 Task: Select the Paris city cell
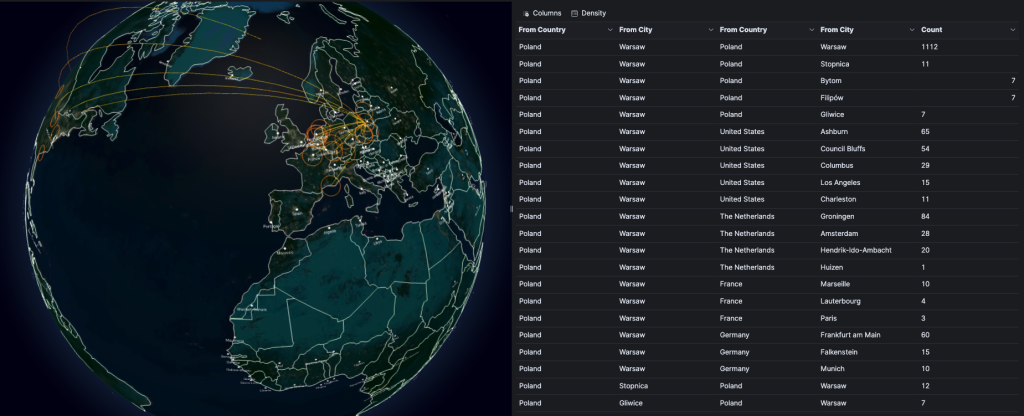click(x=829, y=318)
